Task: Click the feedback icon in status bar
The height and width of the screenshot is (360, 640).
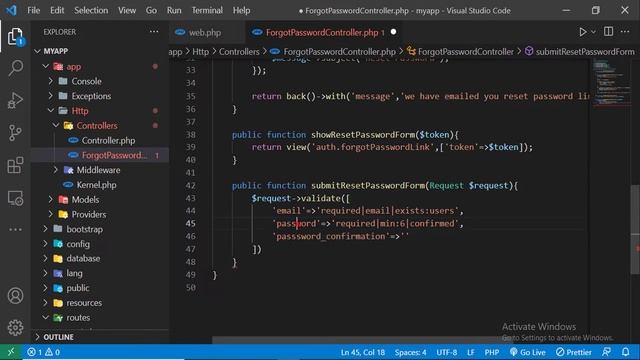Action: [x=607, y=352]
